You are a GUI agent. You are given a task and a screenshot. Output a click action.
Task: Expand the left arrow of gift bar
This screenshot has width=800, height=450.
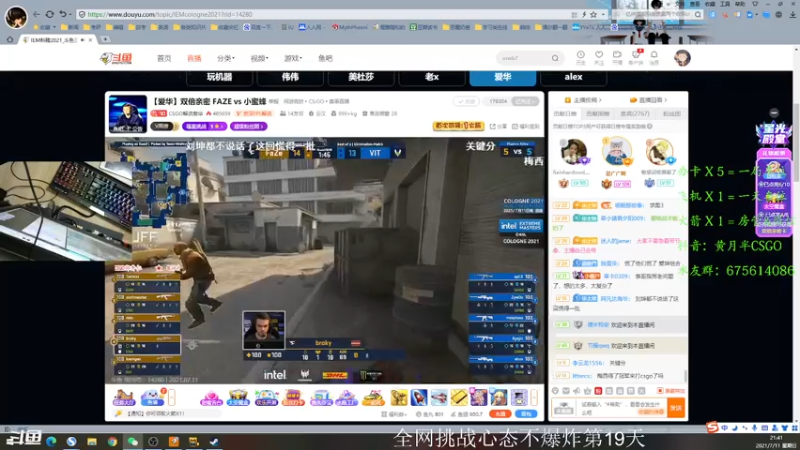[172, 397]
